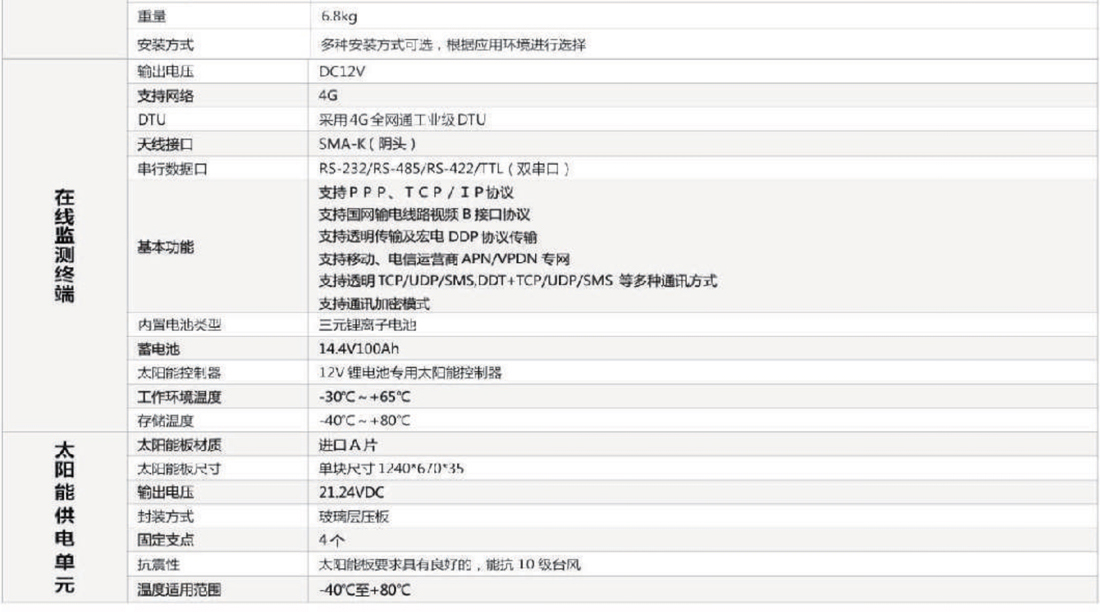Click the 'DC12V' output voltage value
1100x612 pixels.
point(342,72)
